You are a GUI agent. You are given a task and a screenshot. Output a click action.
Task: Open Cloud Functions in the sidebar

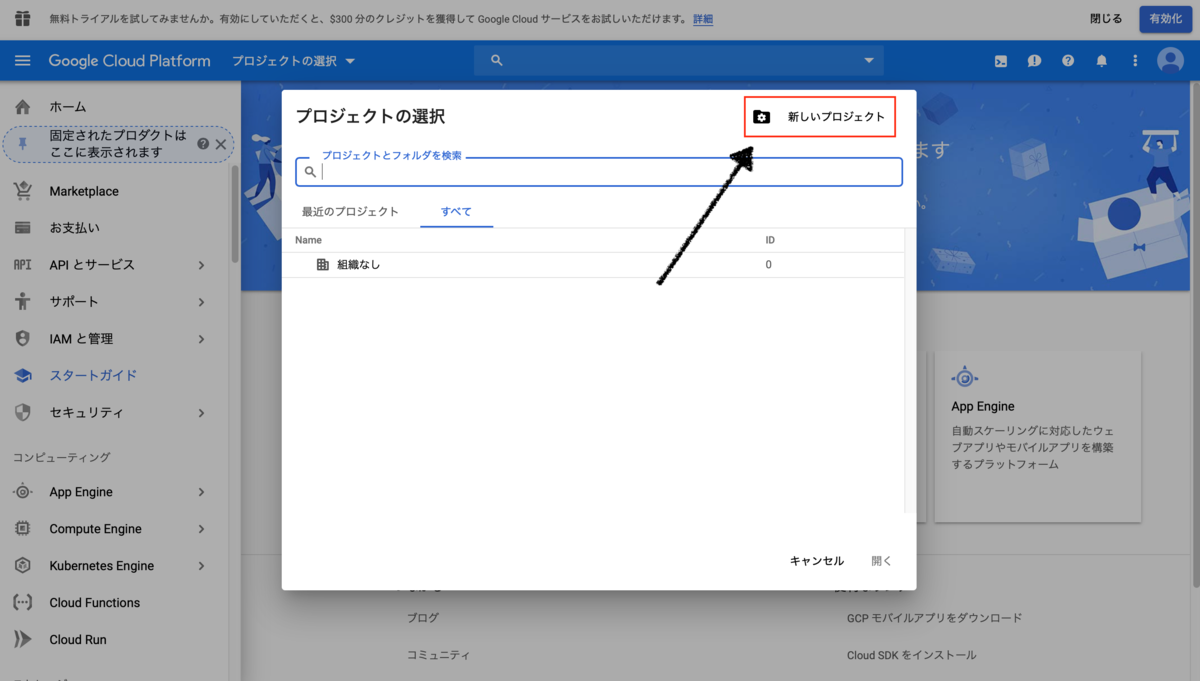pyautogui.click(x=95, y=603)
